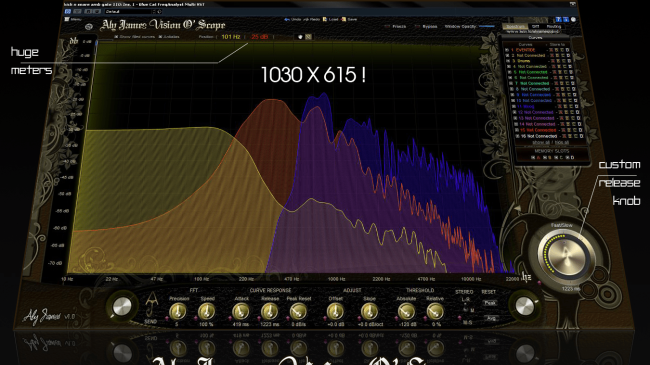
Task: Adjust the Window Opacity slider
Action: coord(487,27)
